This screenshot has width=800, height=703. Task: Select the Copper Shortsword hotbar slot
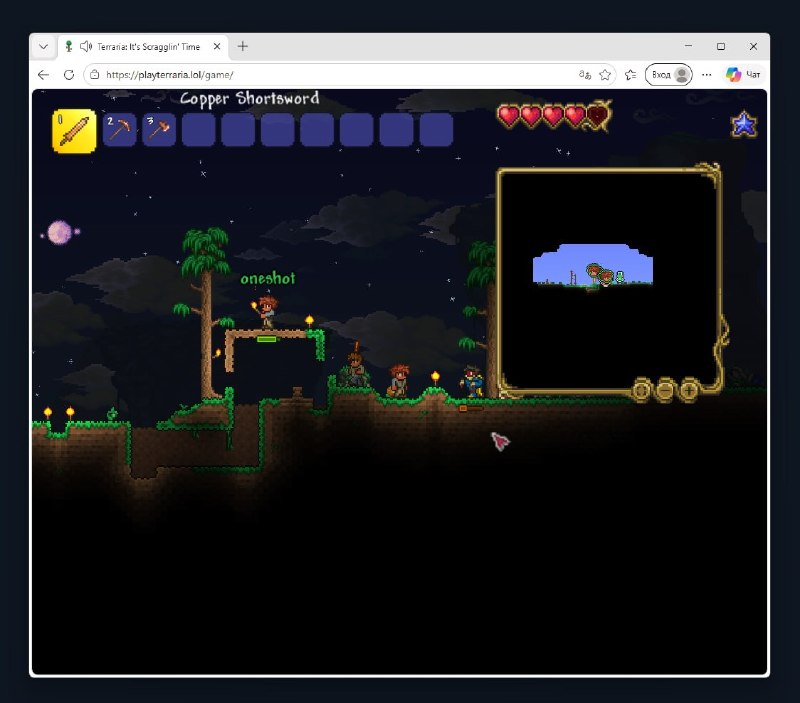[x=74, y=131]
